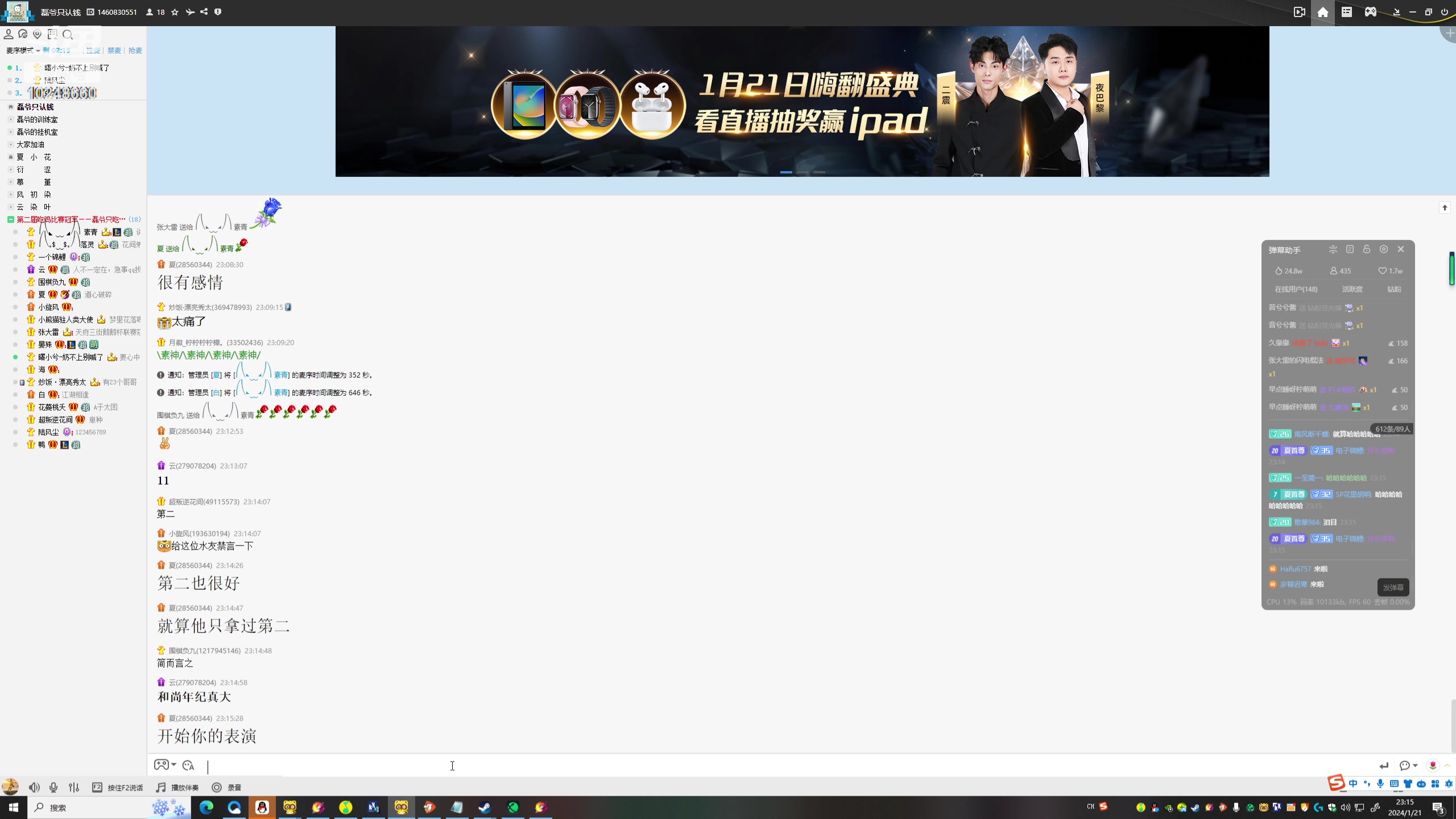
Task: Switch to 活跃度 tab
Action: coord(1352,289)
